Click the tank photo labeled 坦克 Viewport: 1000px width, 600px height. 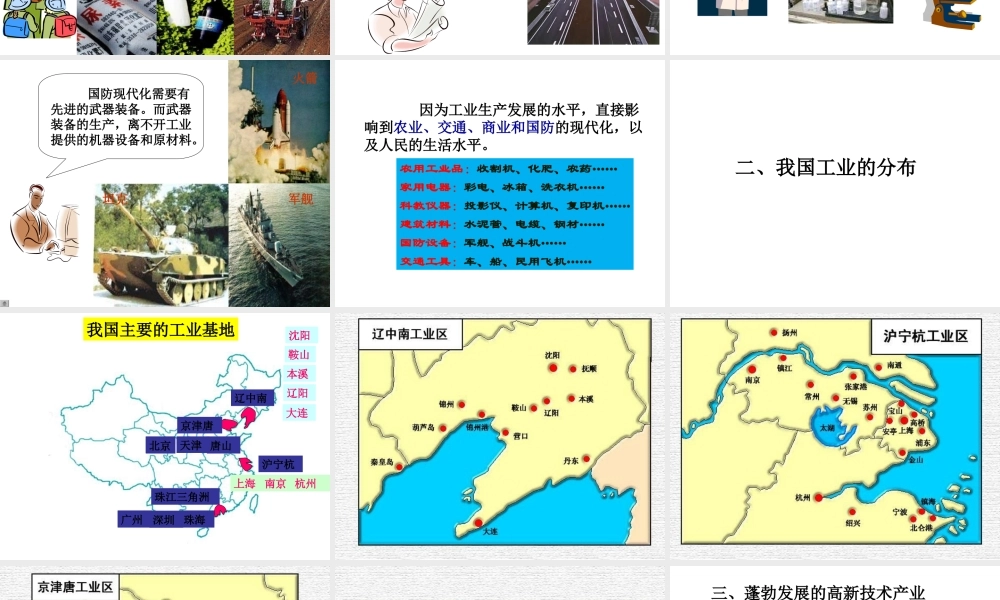click(161, 245)
